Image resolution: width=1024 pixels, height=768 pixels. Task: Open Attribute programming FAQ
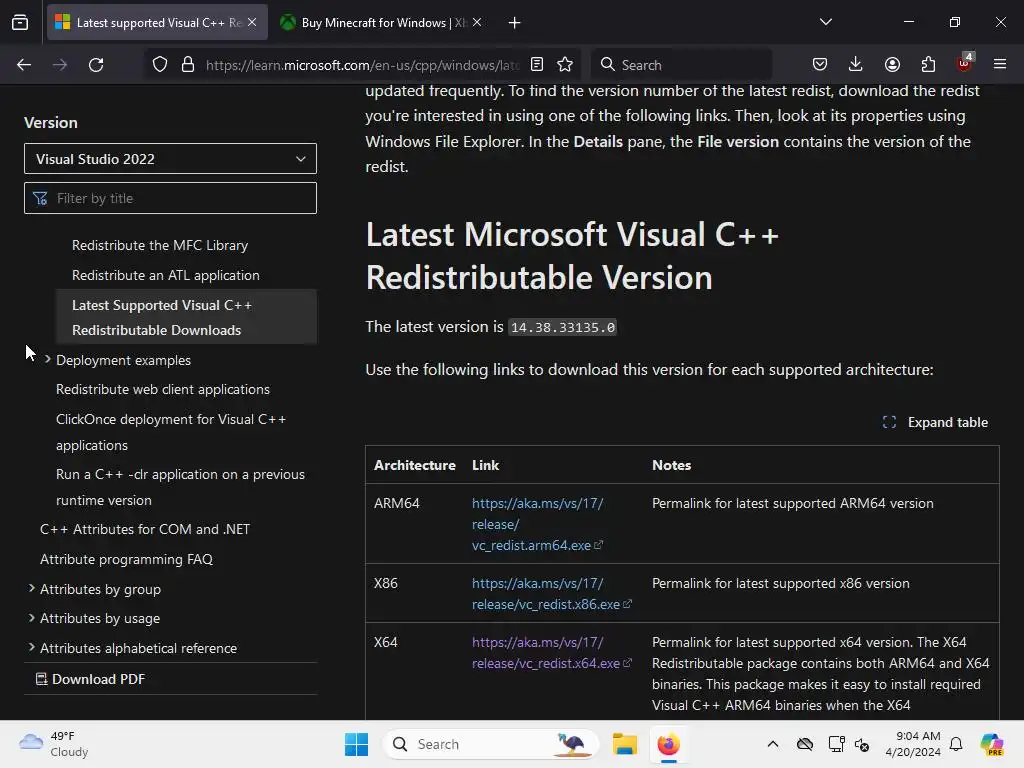126,559
